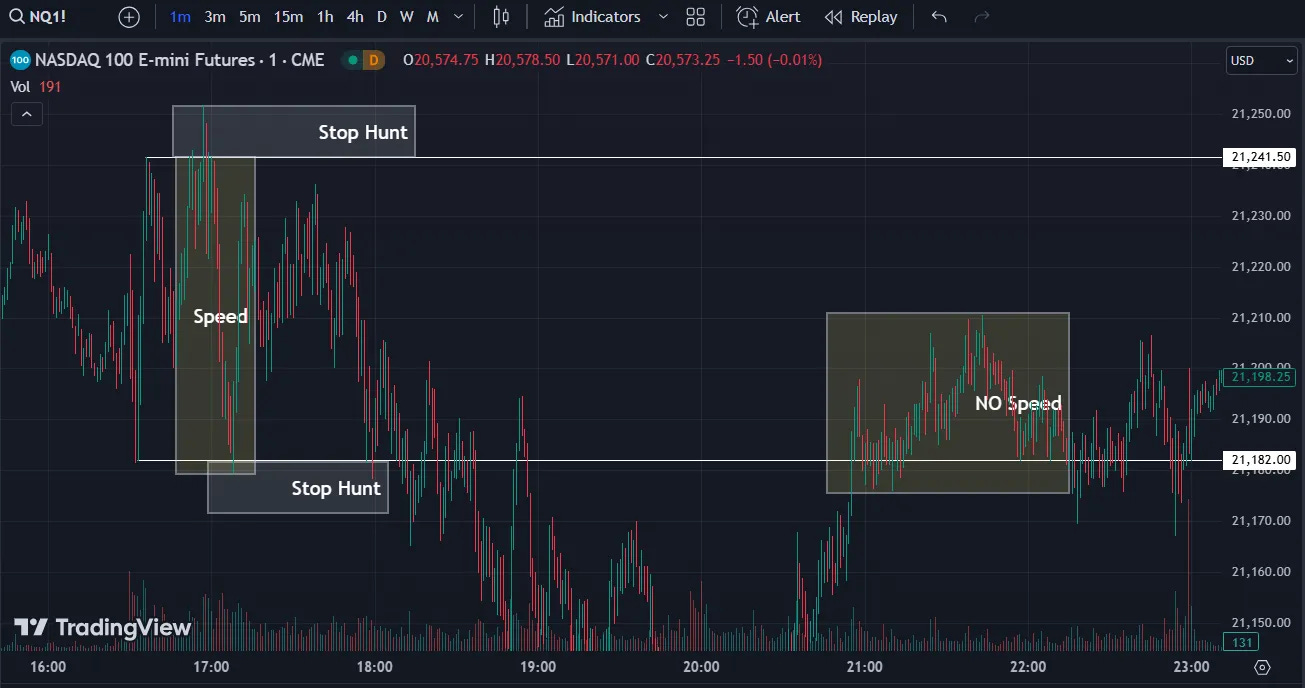Expand the timeframe chevron next to M
The height and width of the screenshot is (688, 1305).
click(457, 16)
